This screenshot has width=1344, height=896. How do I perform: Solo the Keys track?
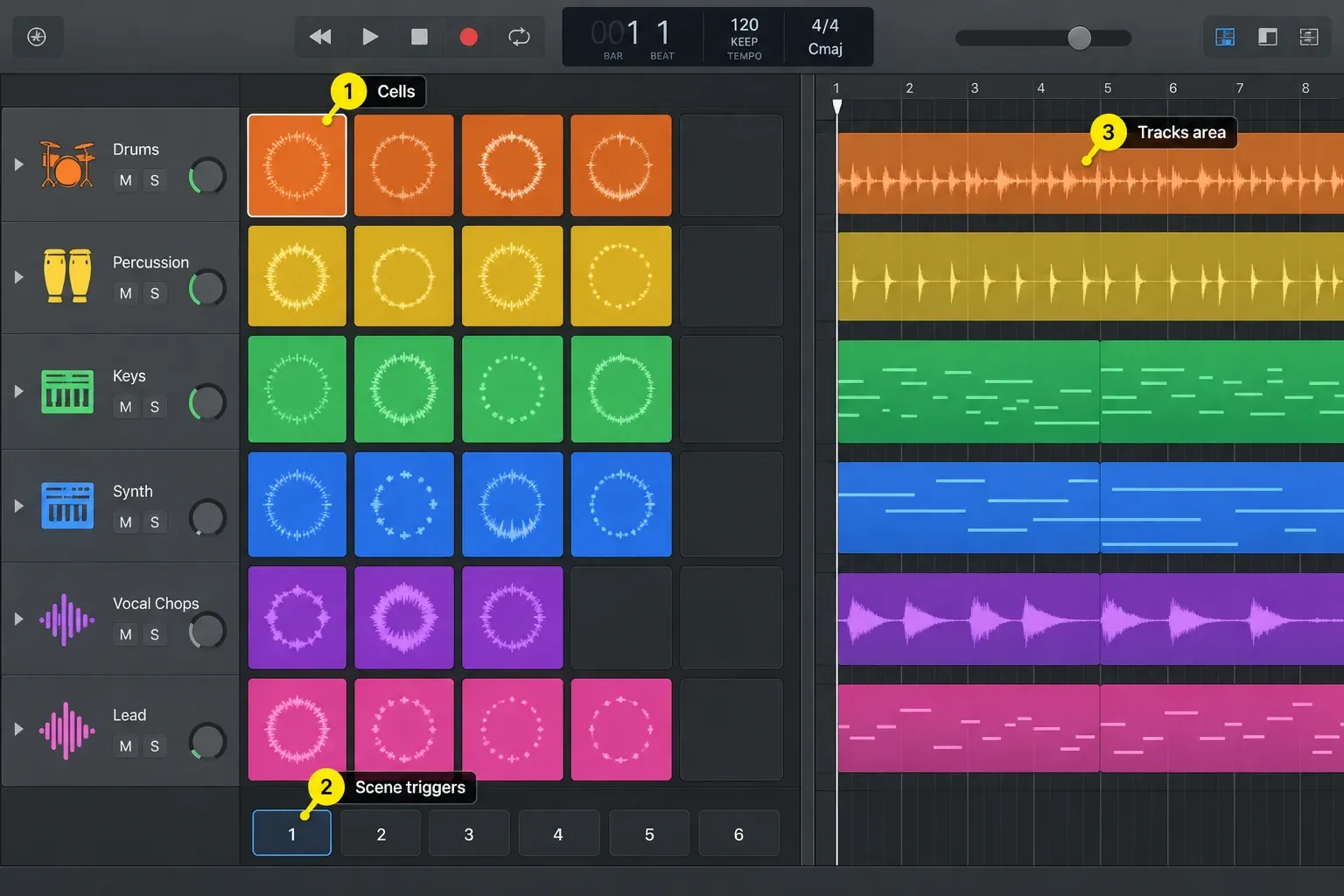pyautogui.click(x=155, y=407)
